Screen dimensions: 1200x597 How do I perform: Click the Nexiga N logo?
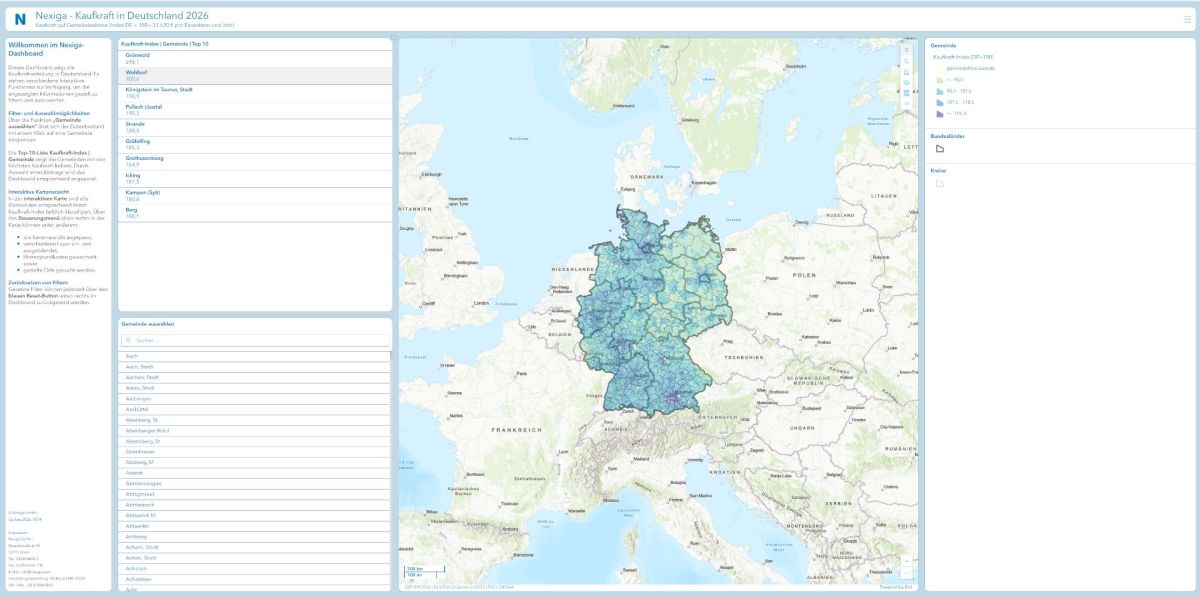[x=19, y=18]
